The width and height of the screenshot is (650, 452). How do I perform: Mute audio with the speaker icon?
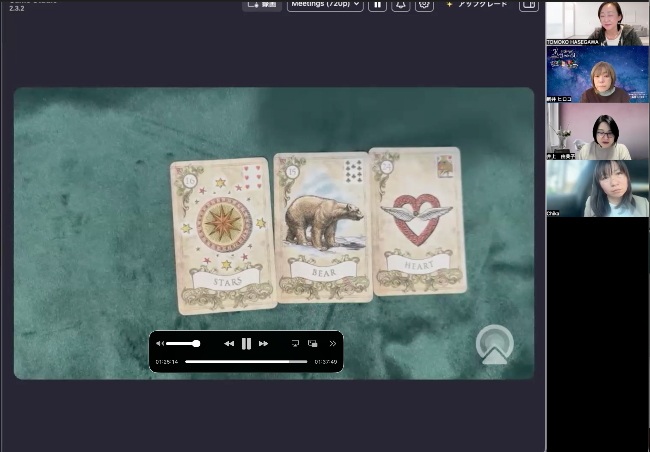pos(159,343)
